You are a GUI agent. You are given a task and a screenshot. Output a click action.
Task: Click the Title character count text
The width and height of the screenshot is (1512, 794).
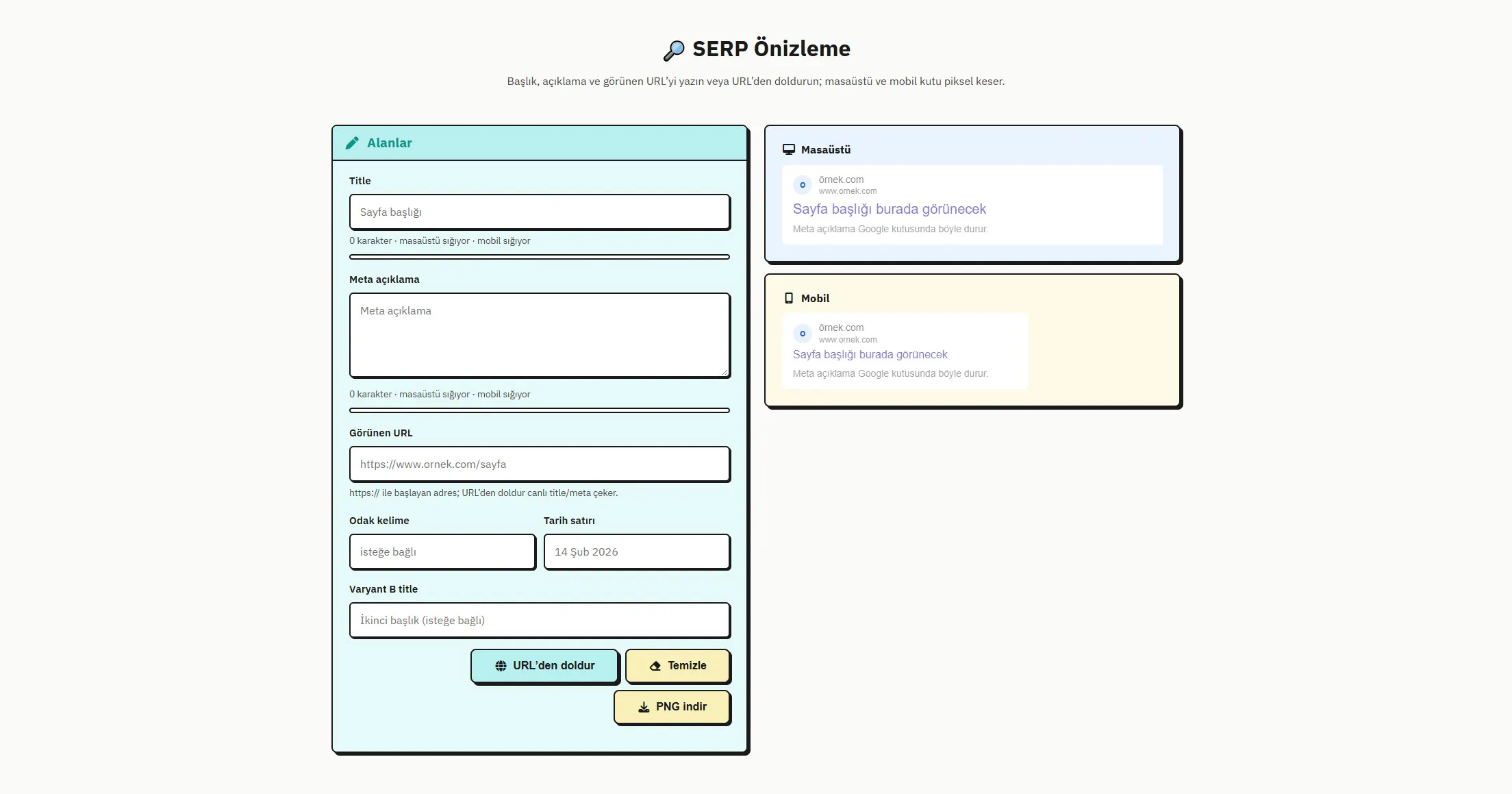440,240
